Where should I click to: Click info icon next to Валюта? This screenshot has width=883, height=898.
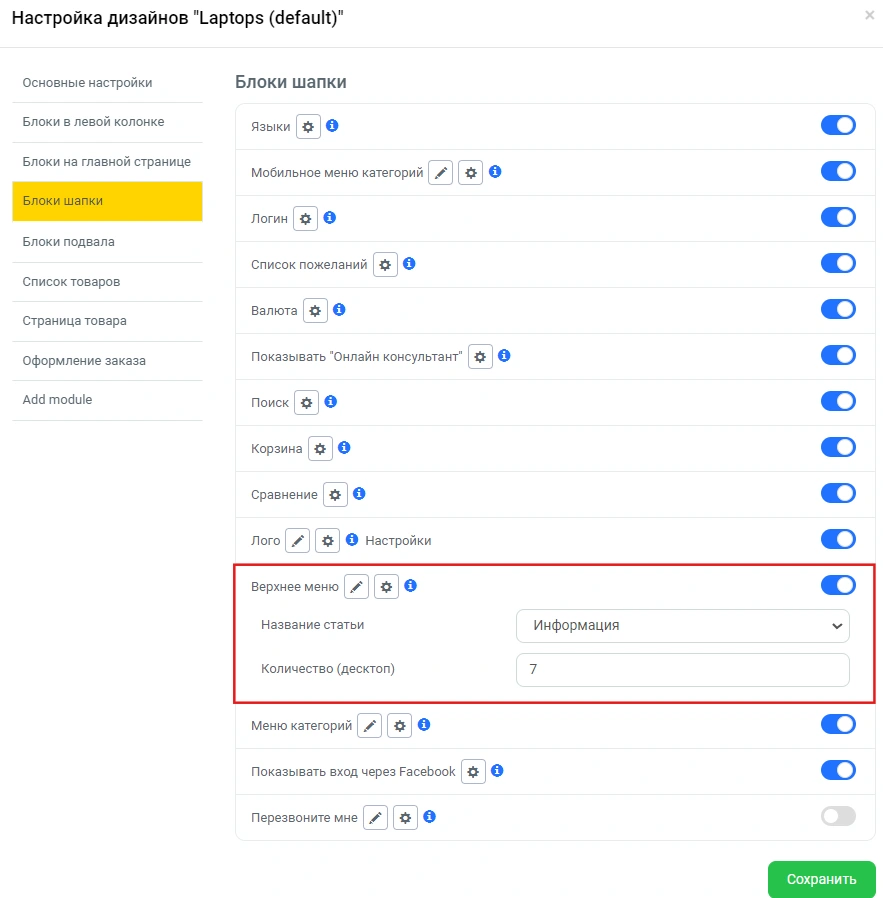(x=339, y=310)
